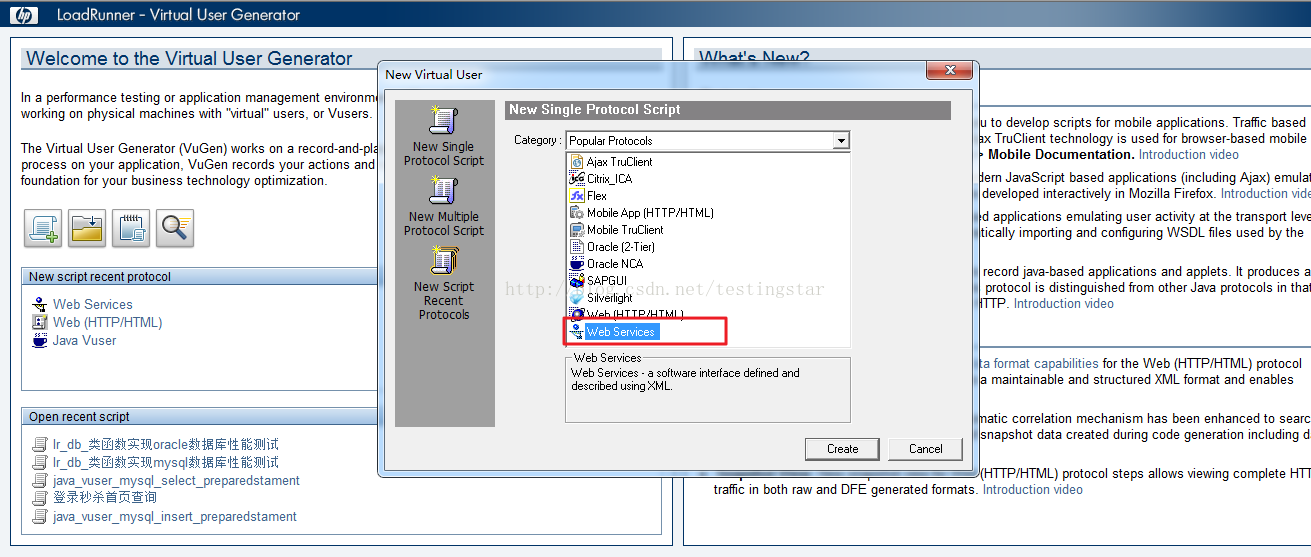Select New Single Protocol Script in the dialog sidebar

point(444,137)
